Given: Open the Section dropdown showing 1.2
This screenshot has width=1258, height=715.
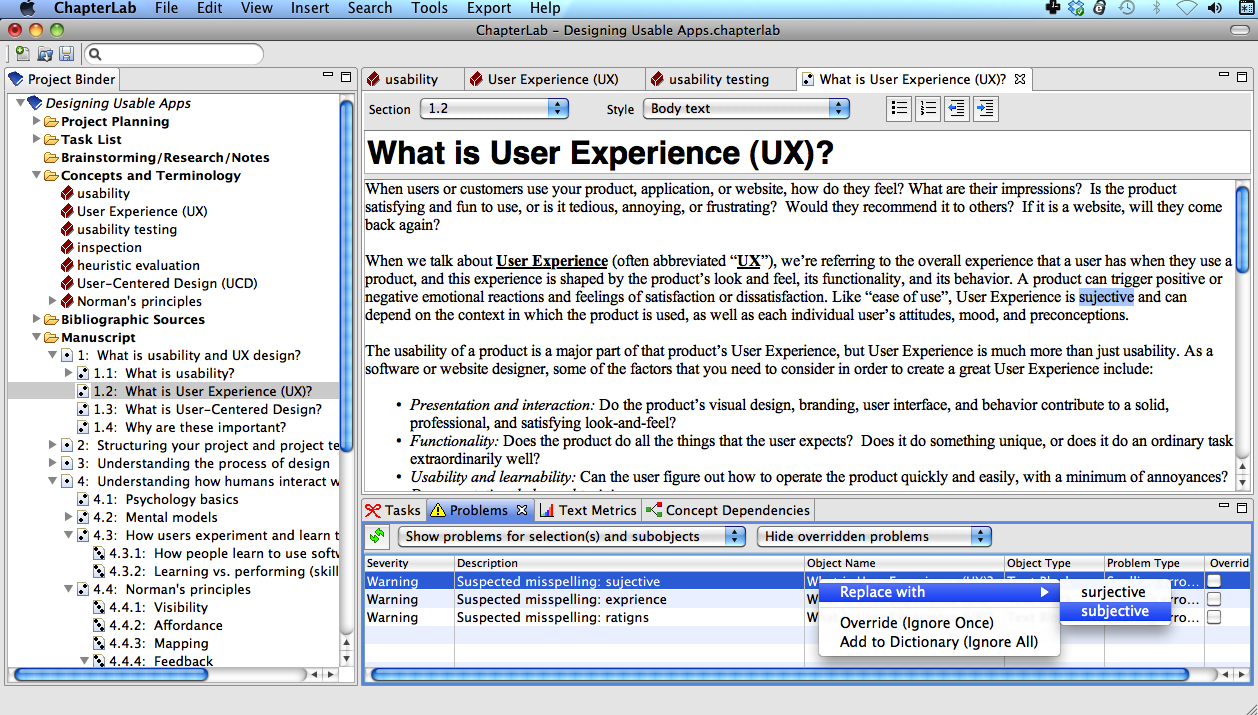Looking at the screenshot, I should [x=494, y=109].
